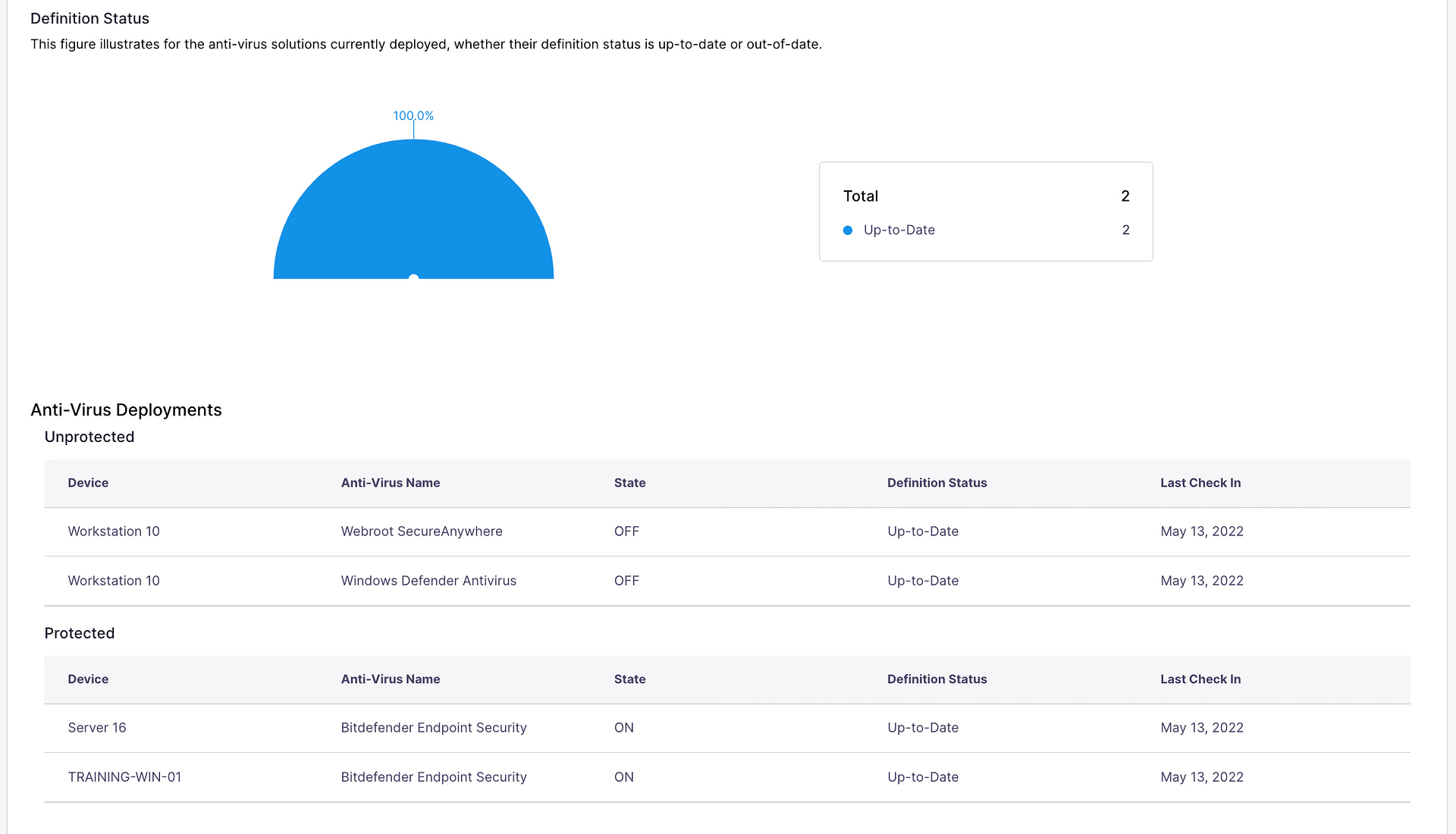1456x834 pixels.
Task: Click Last Check In header in Protected table
Action: tap(1200, 679)
